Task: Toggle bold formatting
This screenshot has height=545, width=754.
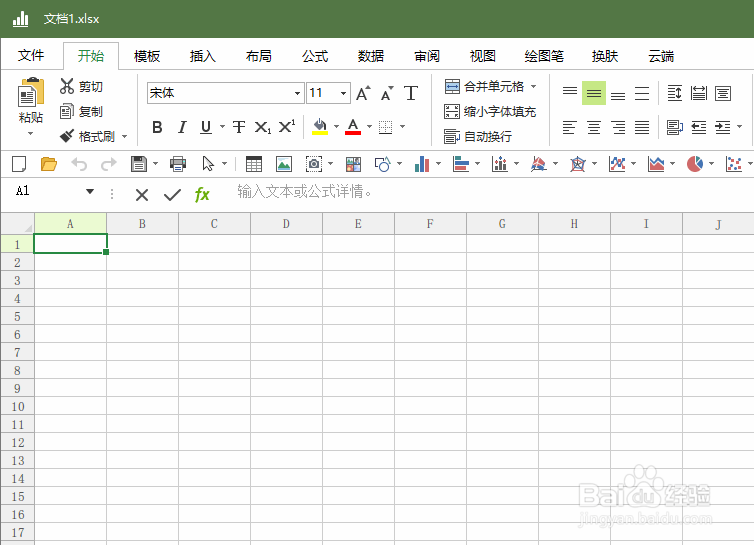Action: (x=157, y=127)
